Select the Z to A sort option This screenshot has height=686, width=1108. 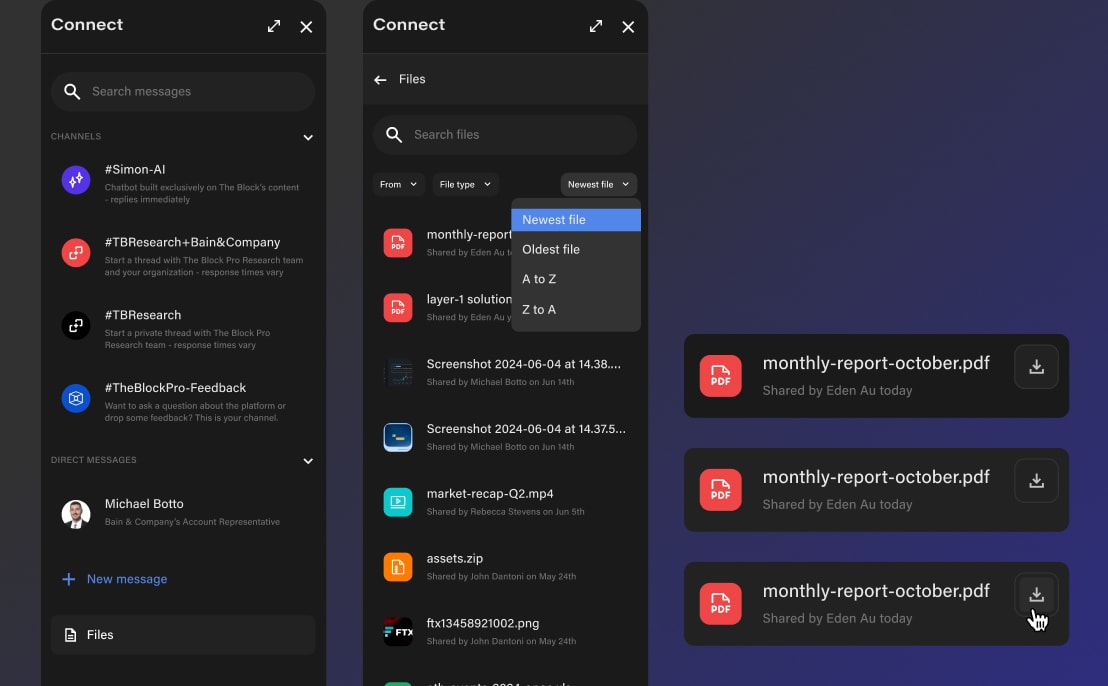pyautogui.click(x=539, y=309)
